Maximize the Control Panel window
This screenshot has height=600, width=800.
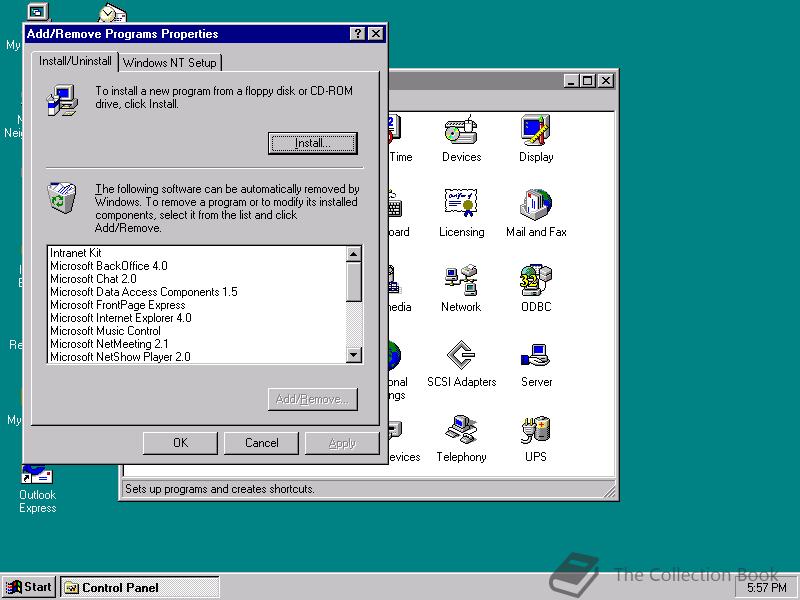[587, 81]
